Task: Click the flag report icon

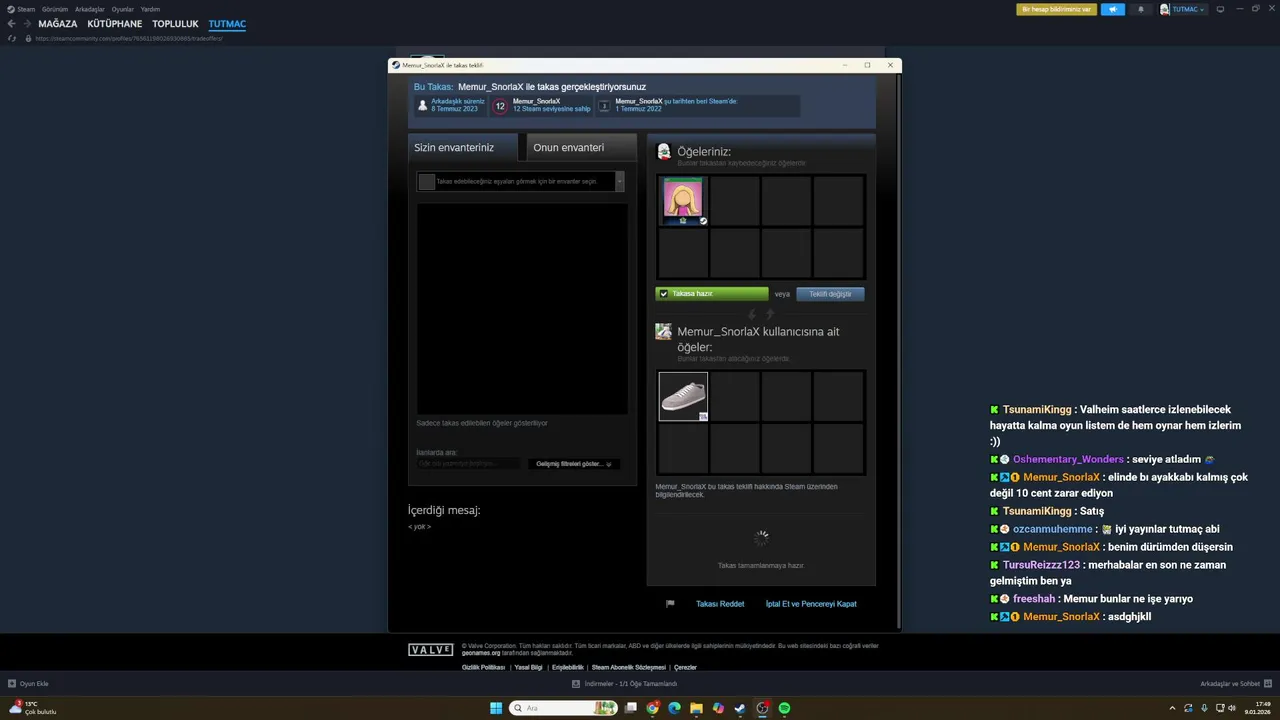Action: (x=671, y=604)
